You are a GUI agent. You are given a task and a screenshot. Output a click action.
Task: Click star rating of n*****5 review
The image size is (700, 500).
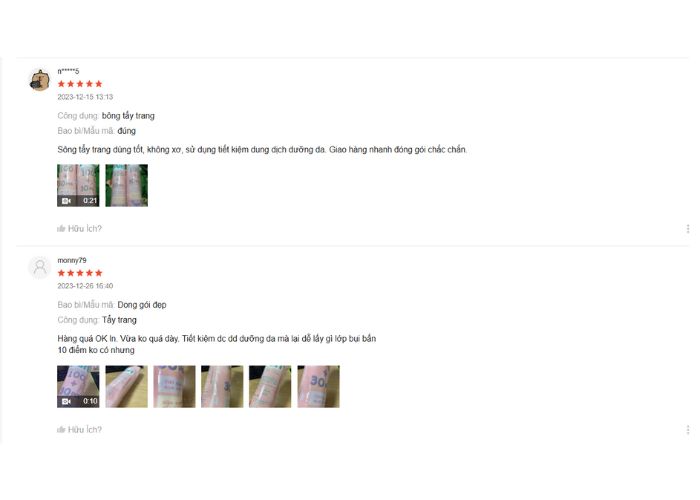(80, 84)
